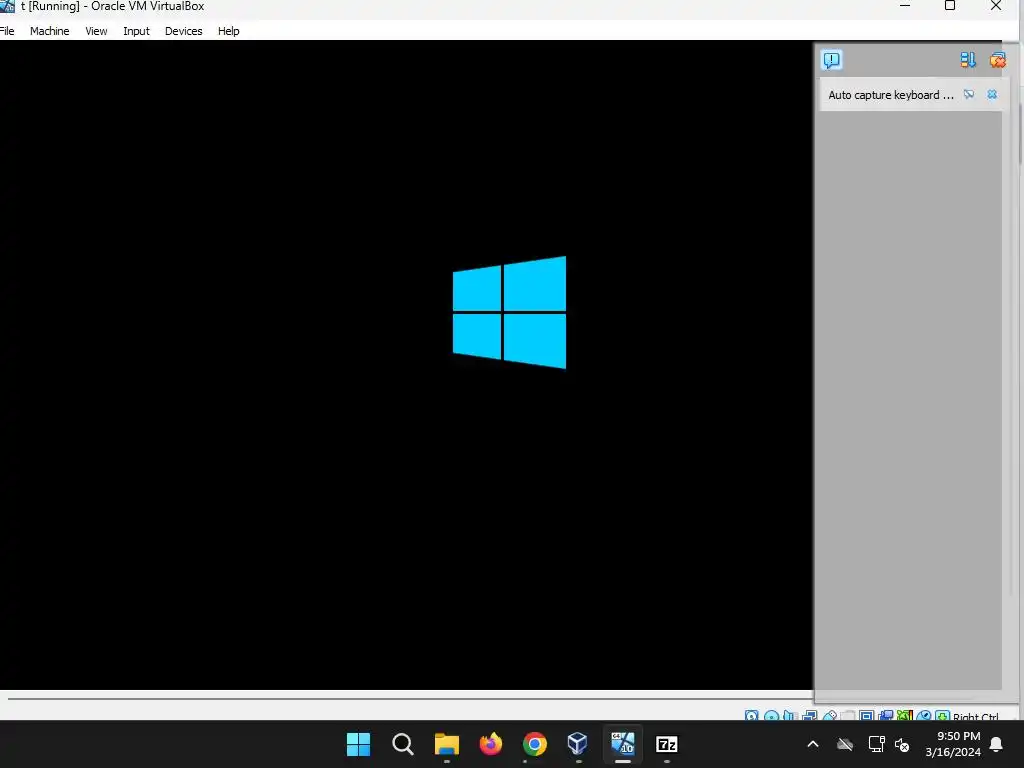Open the File menu
This screenshot has height=768, width=1024.
[x=7, y=31]
